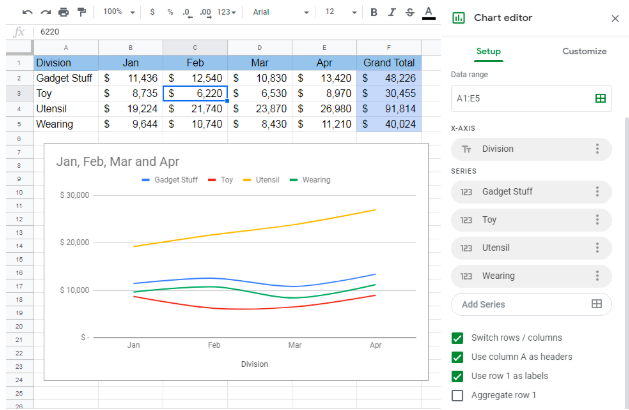Select the Paint format roller icon

[x=82, y=12]
